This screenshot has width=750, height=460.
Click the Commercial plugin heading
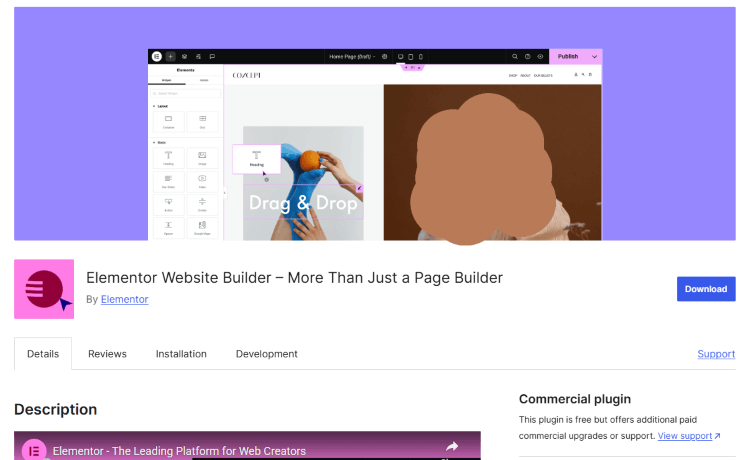(x=575, y=399)
